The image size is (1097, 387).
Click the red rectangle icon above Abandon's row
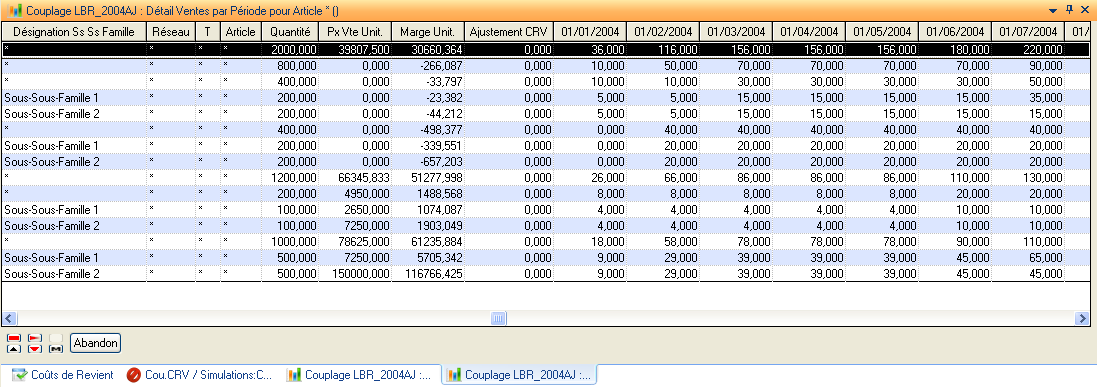coord(14,338)
